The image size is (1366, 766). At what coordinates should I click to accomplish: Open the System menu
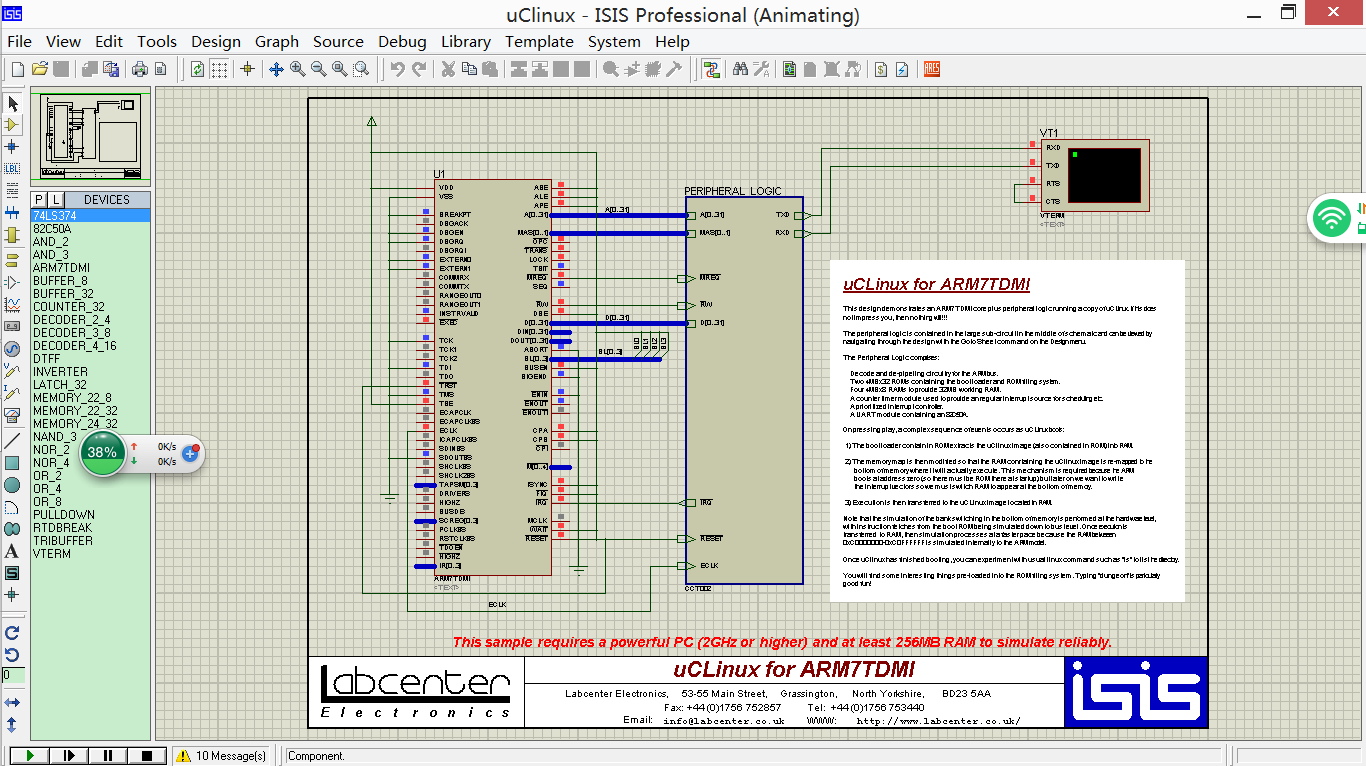tap(614, 42)
